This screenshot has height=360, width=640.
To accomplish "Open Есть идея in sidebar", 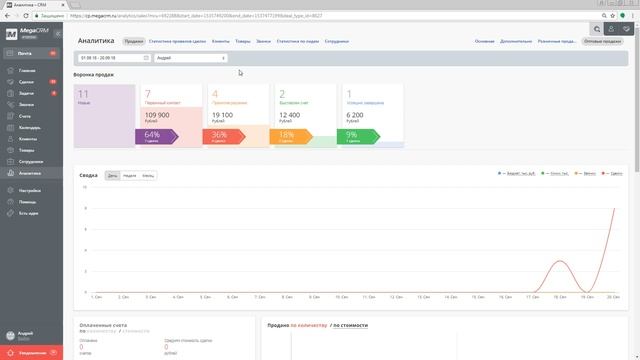I will tap(28, 213).
